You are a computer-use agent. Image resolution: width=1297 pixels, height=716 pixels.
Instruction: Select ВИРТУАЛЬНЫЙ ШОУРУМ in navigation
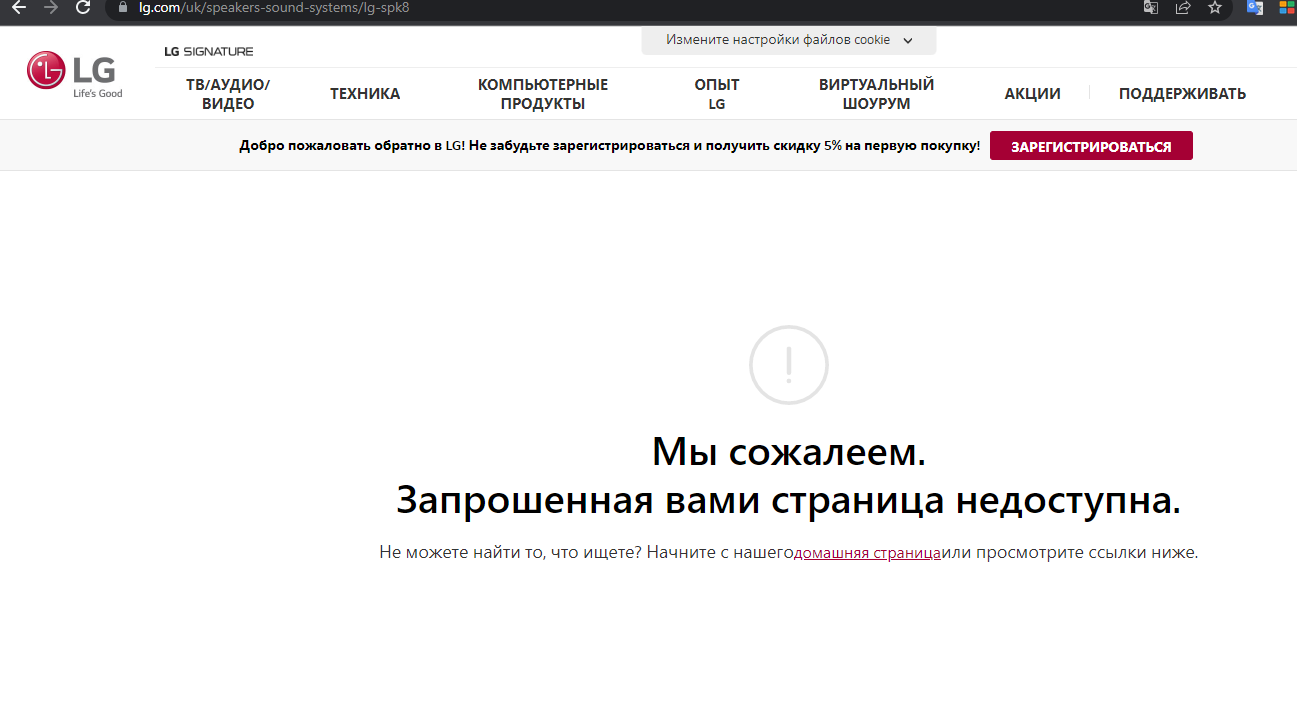[x=876, y=94]
